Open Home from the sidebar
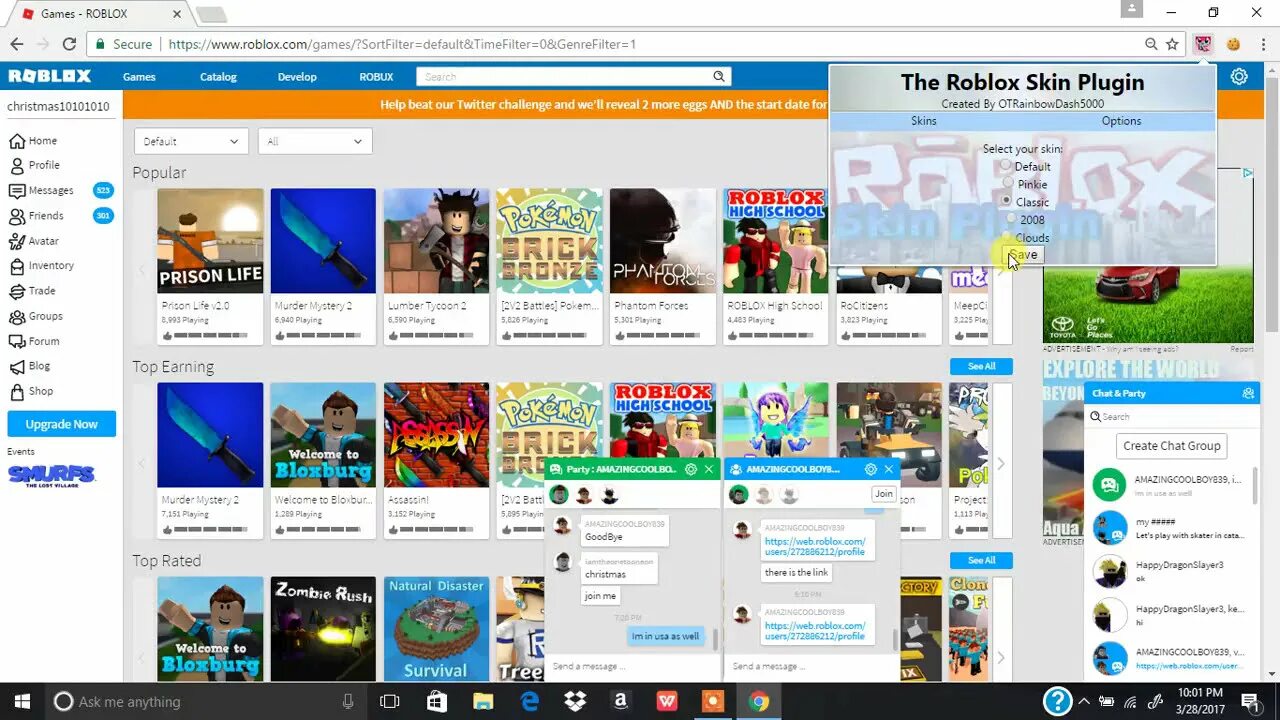The image size is (1280, 720). 33,141
